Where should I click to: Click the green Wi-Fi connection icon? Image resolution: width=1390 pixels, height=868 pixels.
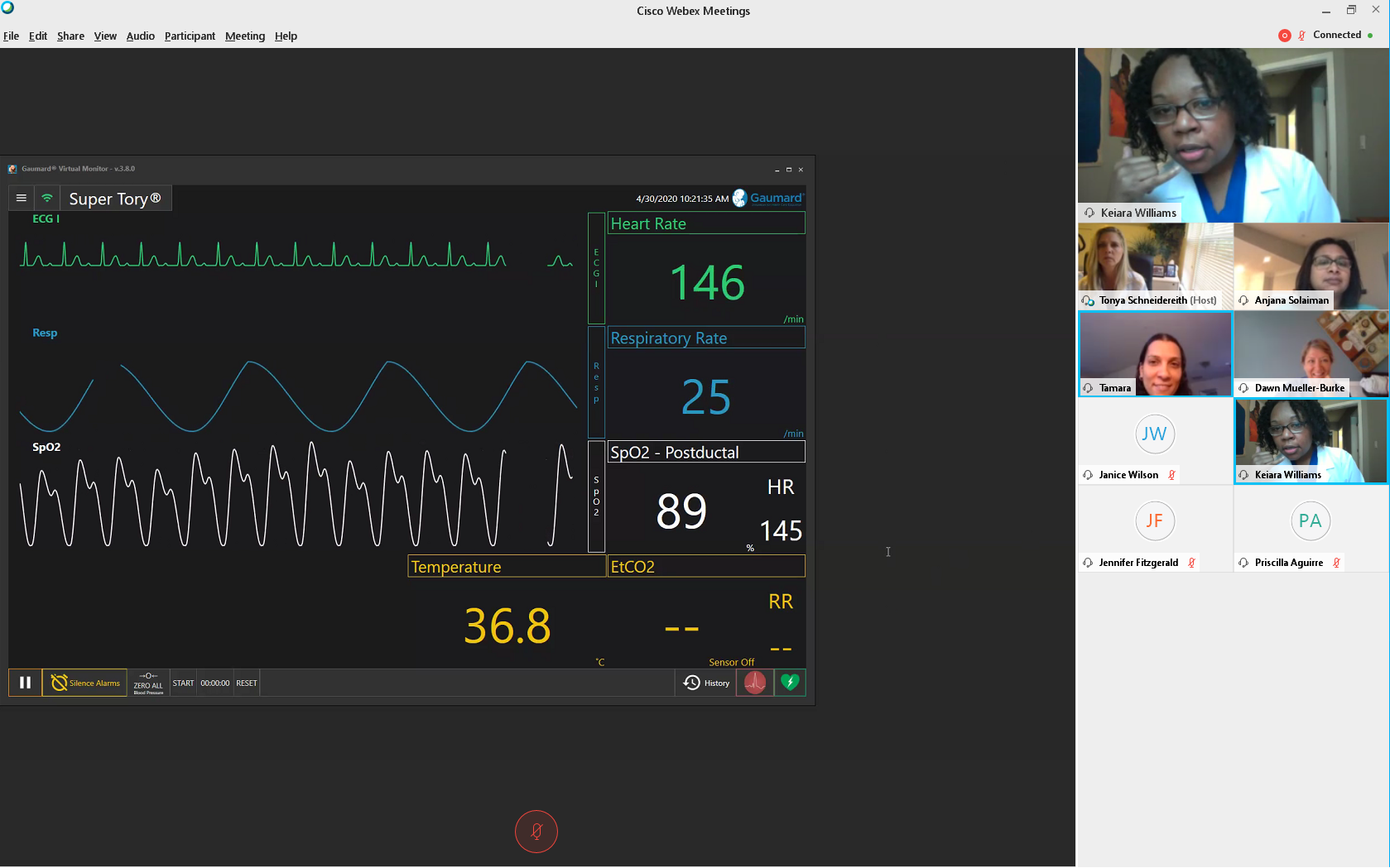click(47, 199)
